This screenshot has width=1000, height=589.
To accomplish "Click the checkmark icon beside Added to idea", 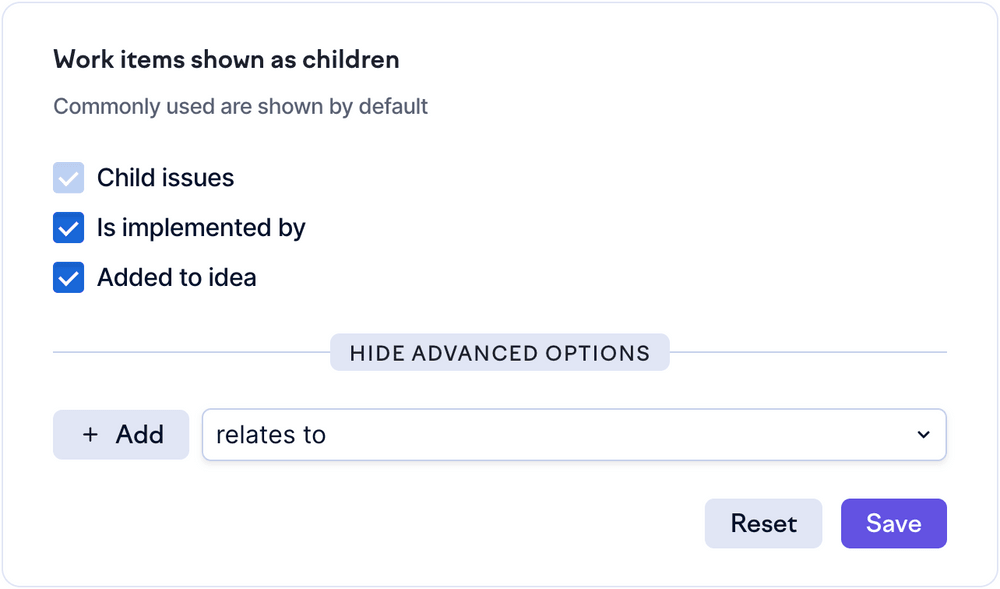I will (68, 278).
